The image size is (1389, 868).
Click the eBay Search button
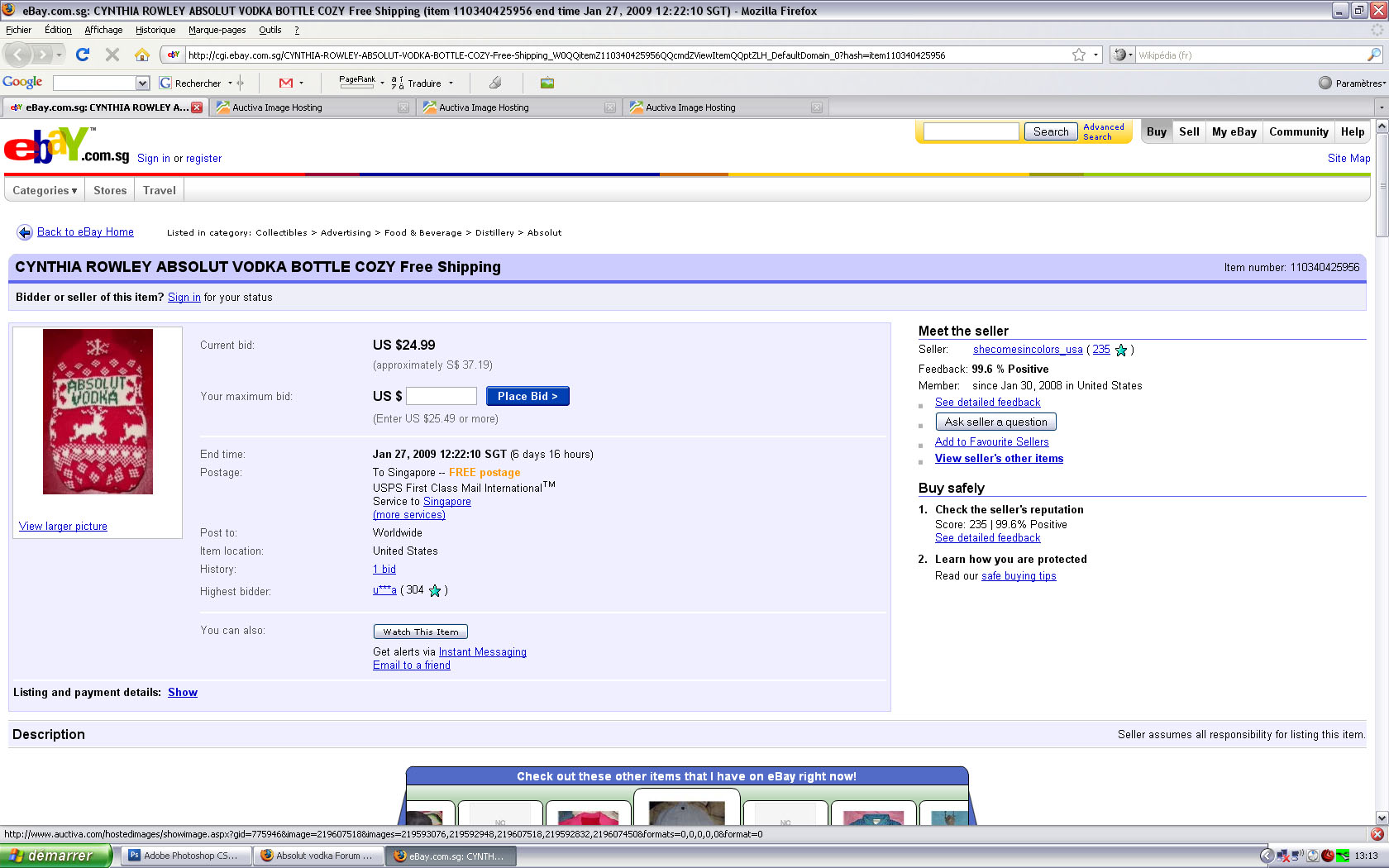[x=1051, y=131]
